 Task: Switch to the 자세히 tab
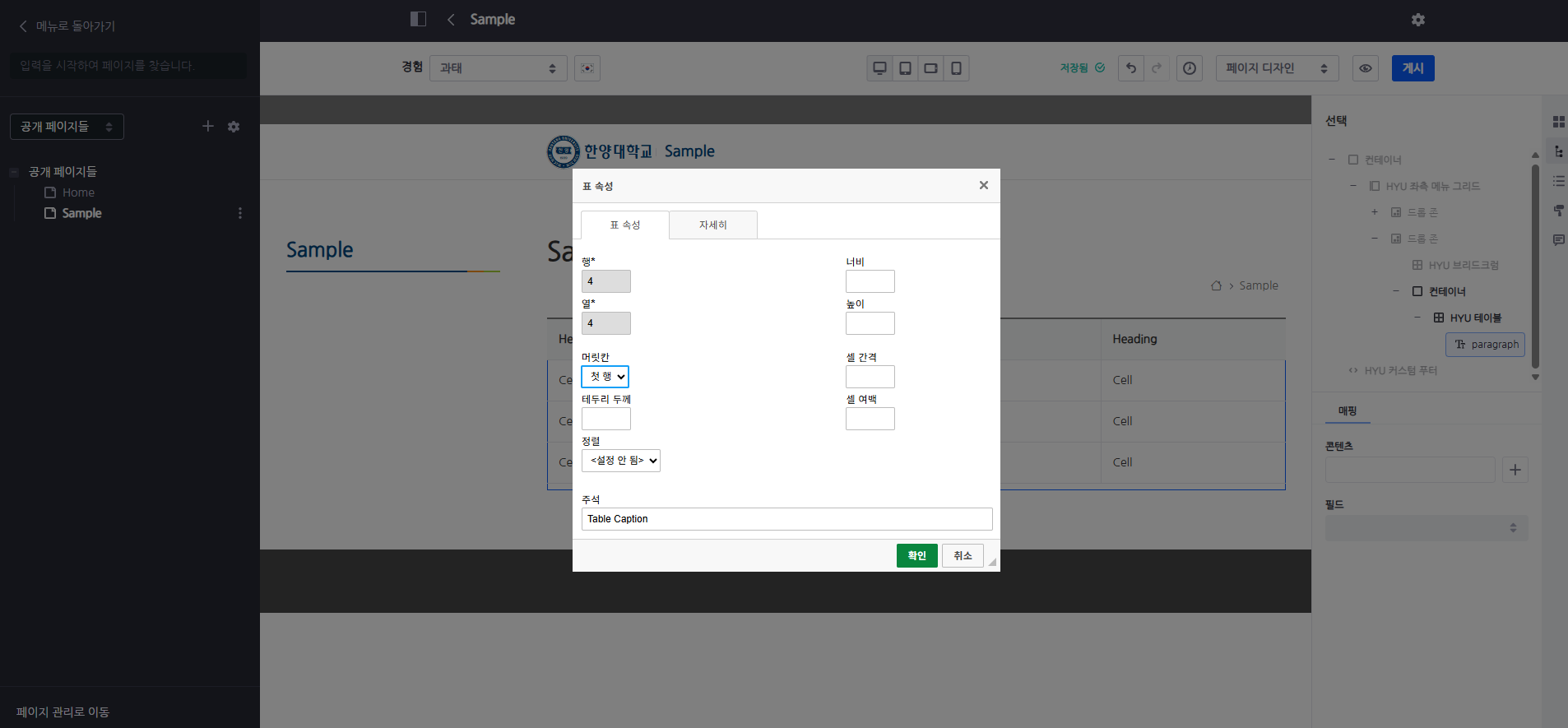[712, 225]
